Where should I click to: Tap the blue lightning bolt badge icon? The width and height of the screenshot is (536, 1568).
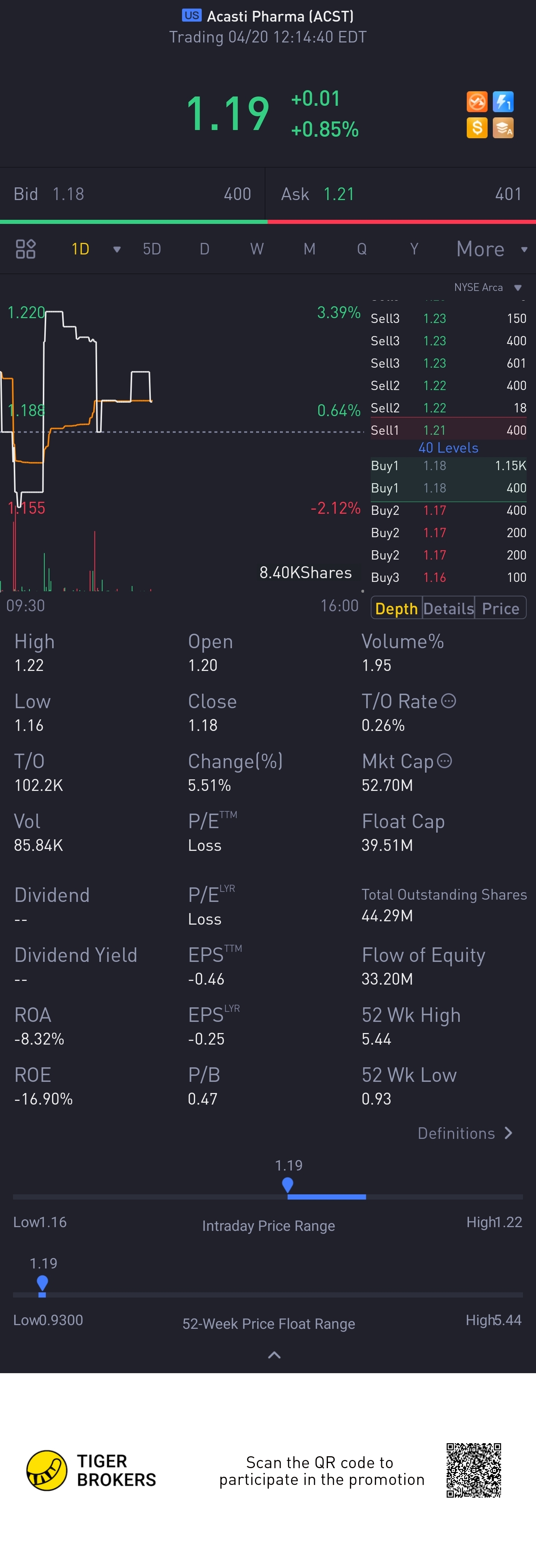click(x=503, y=102)
